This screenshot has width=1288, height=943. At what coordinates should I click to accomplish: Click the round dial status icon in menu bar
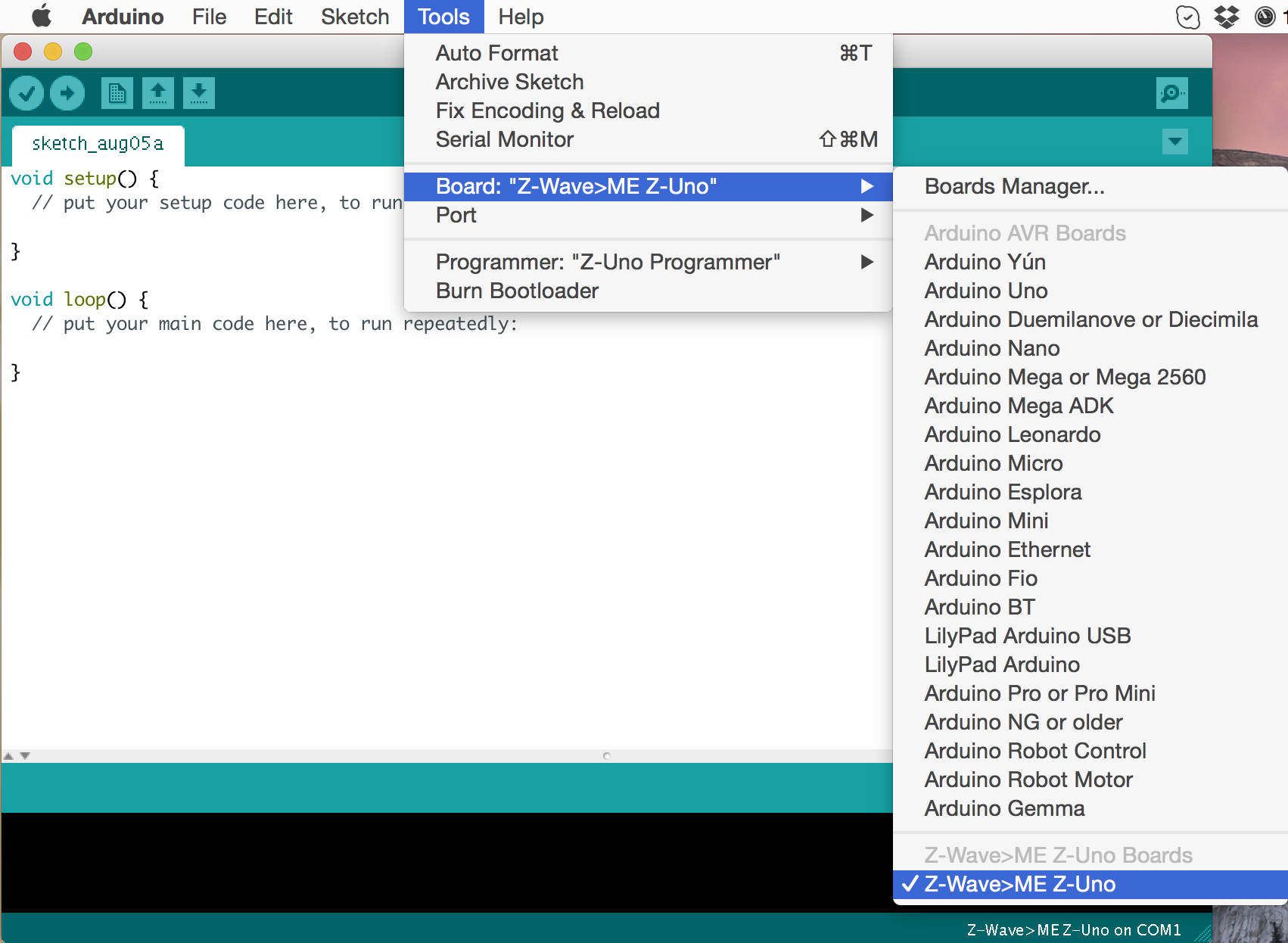[1265, 16]
